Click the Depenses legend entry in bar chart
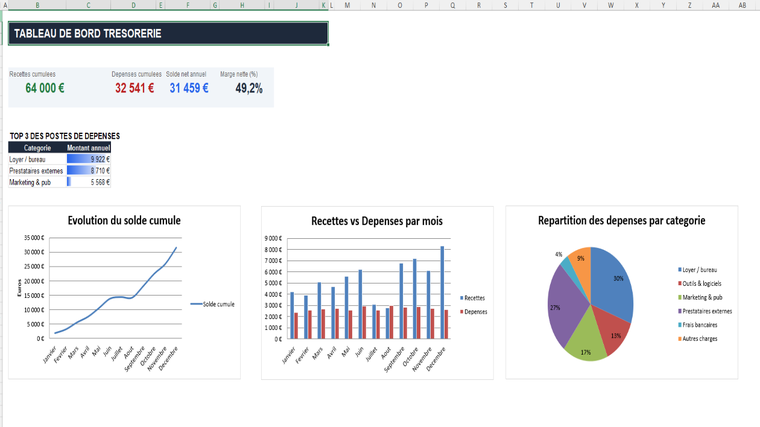760x427 pixels. point(474,312)
